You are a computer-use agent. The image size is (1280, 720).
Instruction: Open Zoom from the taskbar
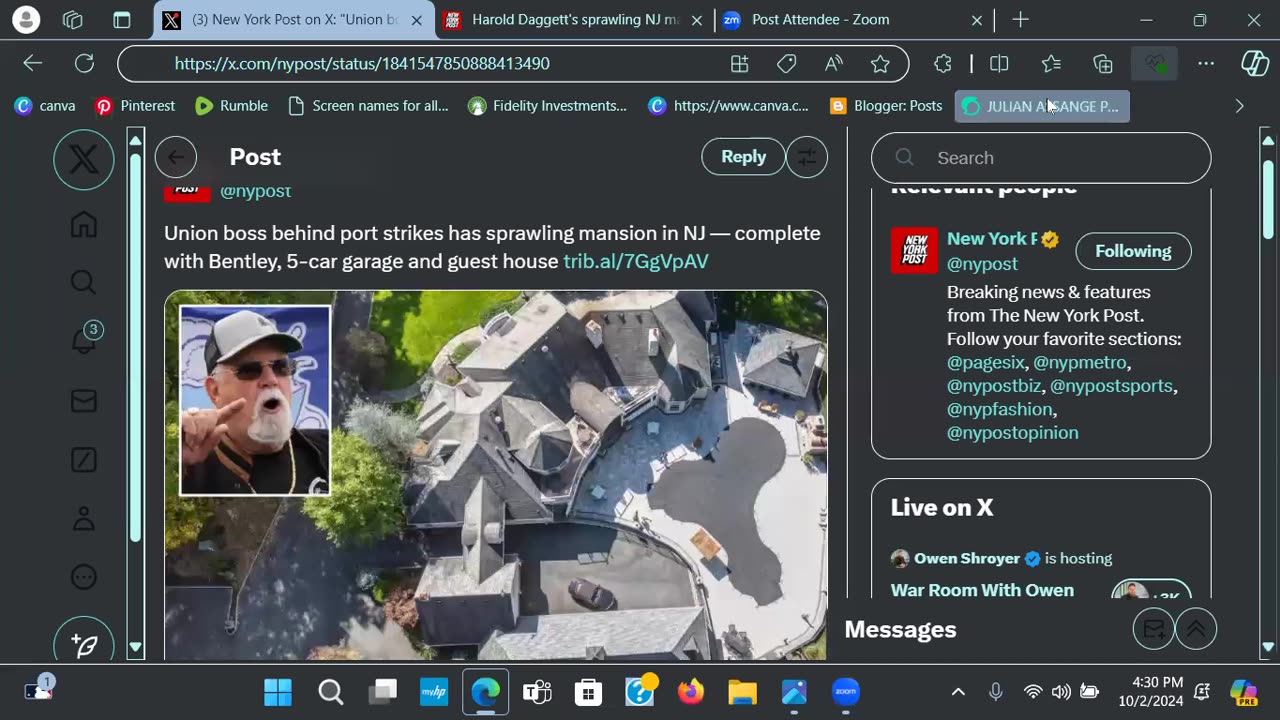[845, 692]
